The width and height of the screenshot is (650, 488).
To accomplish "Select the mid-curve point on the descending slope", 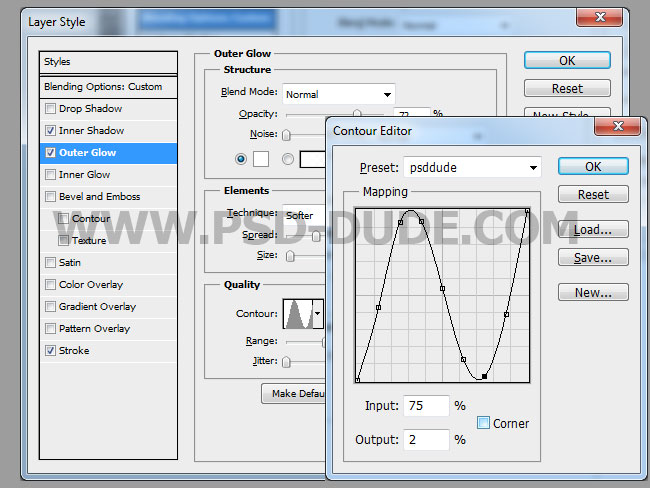I will [x=442, y=289].
